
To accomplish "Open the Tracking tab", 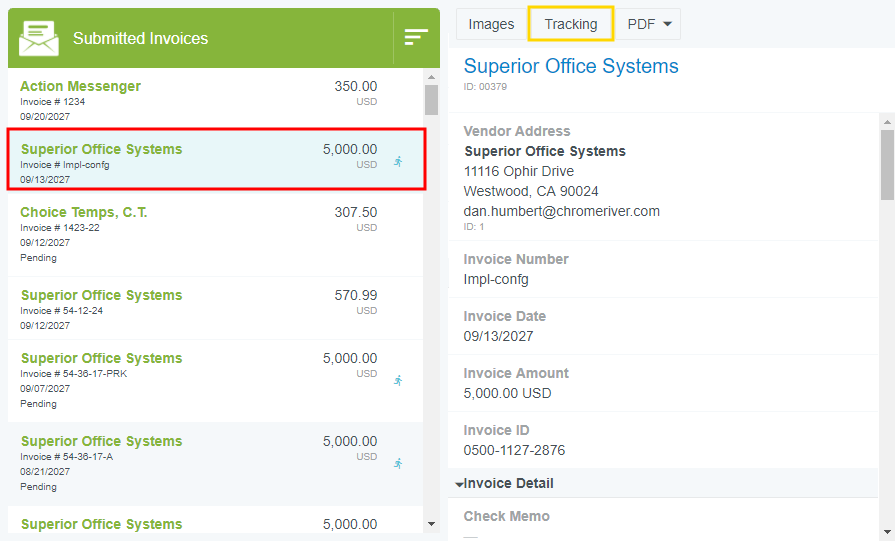I will 570,24.
